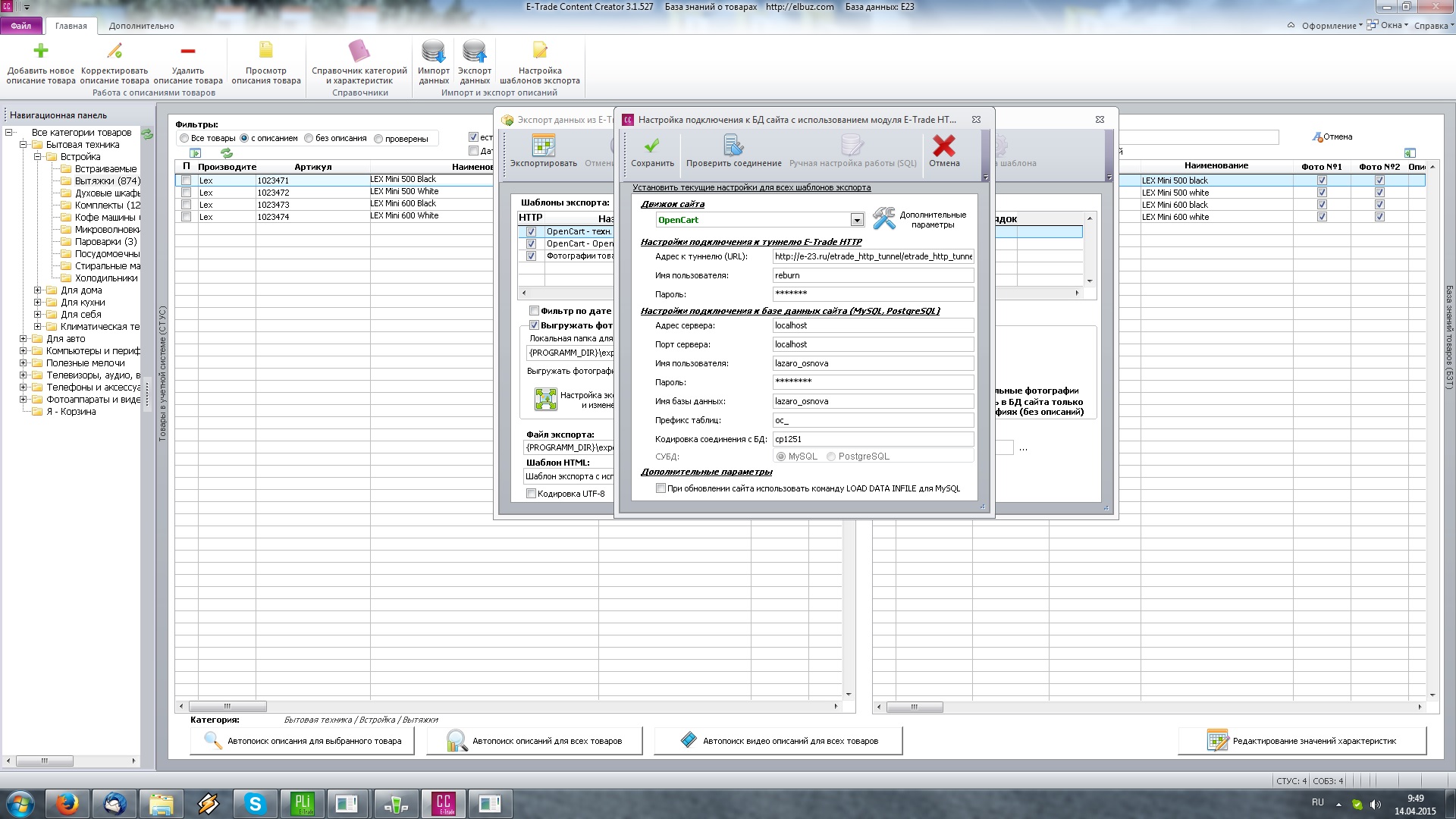
Task: Toggle the 'Кодировка UTF-8' checkbox
Action: 531,494
